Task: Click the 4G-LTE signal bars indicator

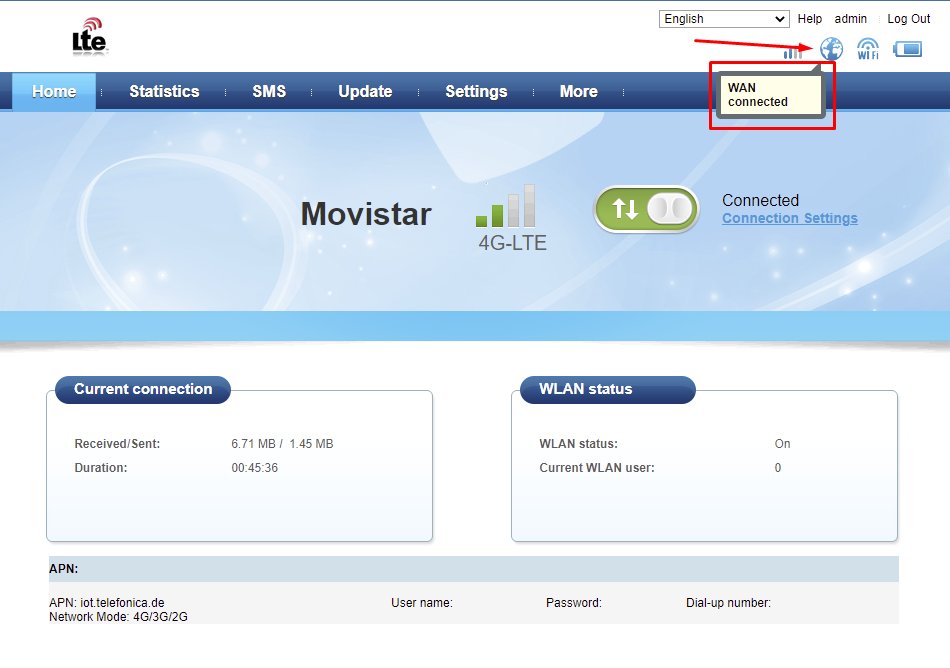Action: click(505, 205)
